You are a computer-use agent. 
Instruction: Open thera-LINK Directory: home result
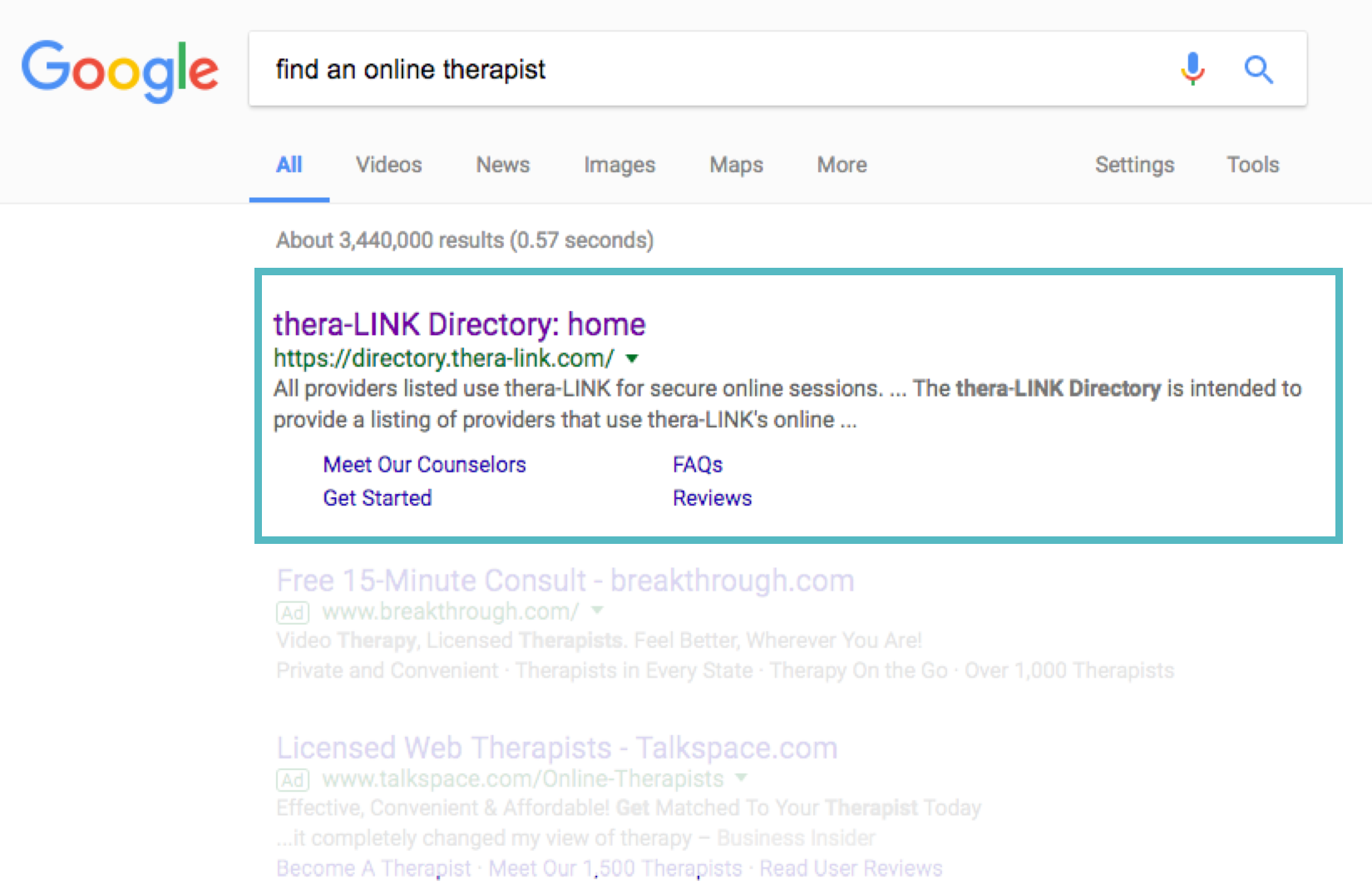(x=460, y=324)
